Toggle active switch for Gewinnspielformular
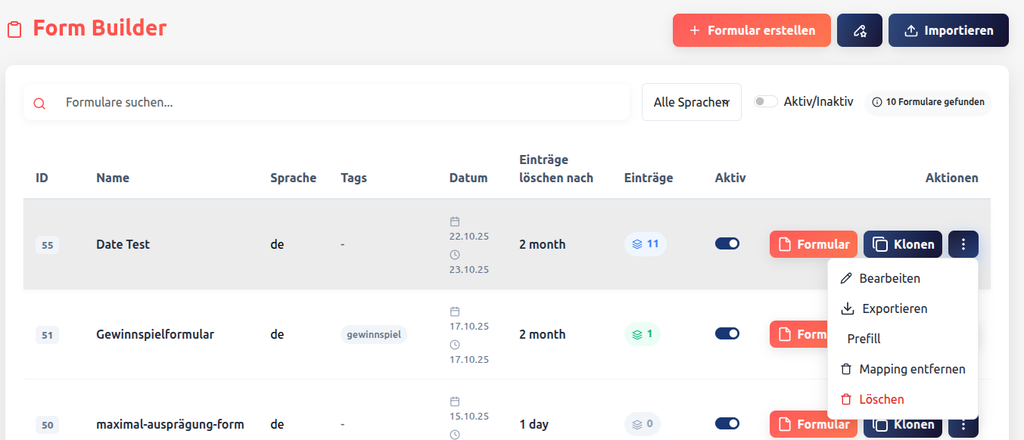This screenshot has height=440, width=1024. 728,334
